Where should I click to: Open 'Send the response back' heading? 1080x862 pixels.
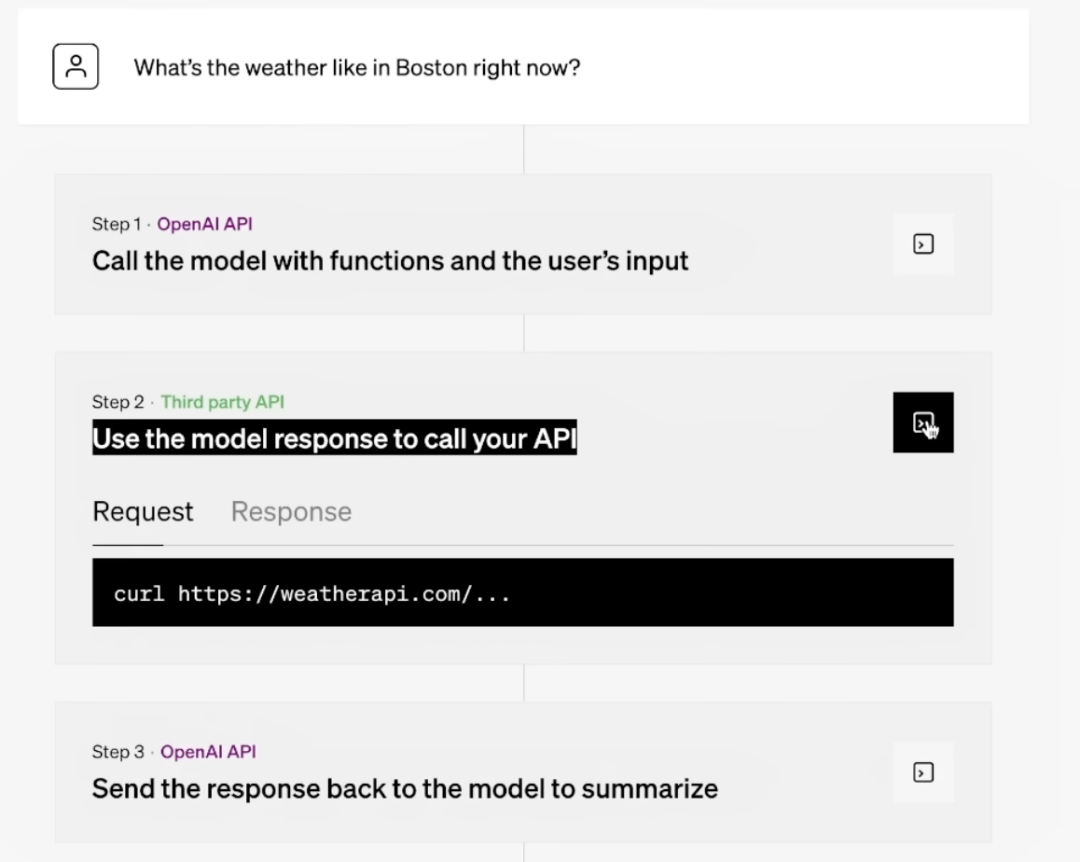pyautogui.click(x=405, y=789)
